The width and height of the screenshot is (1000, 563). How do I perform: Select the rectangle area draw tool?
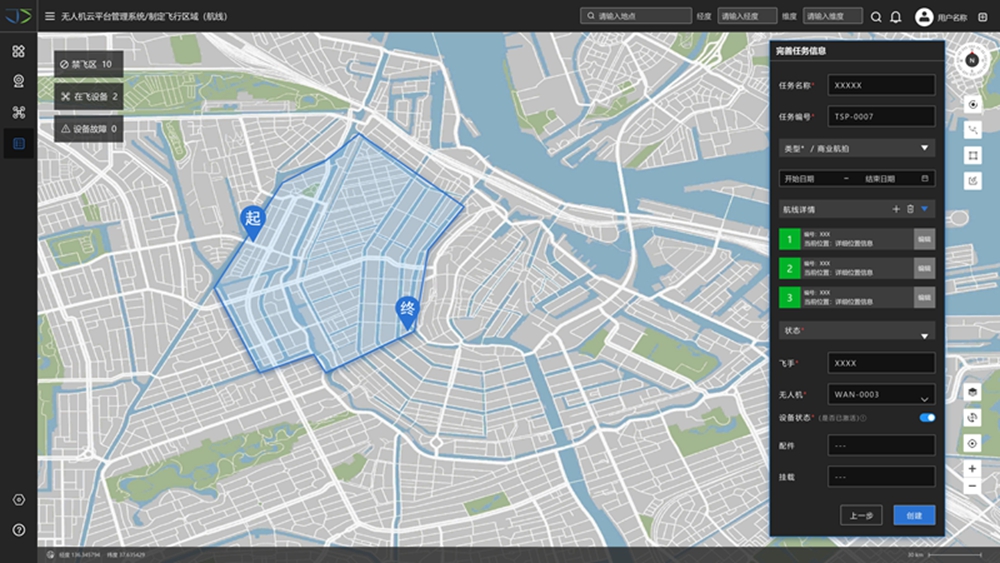click(x=972, y=156)
